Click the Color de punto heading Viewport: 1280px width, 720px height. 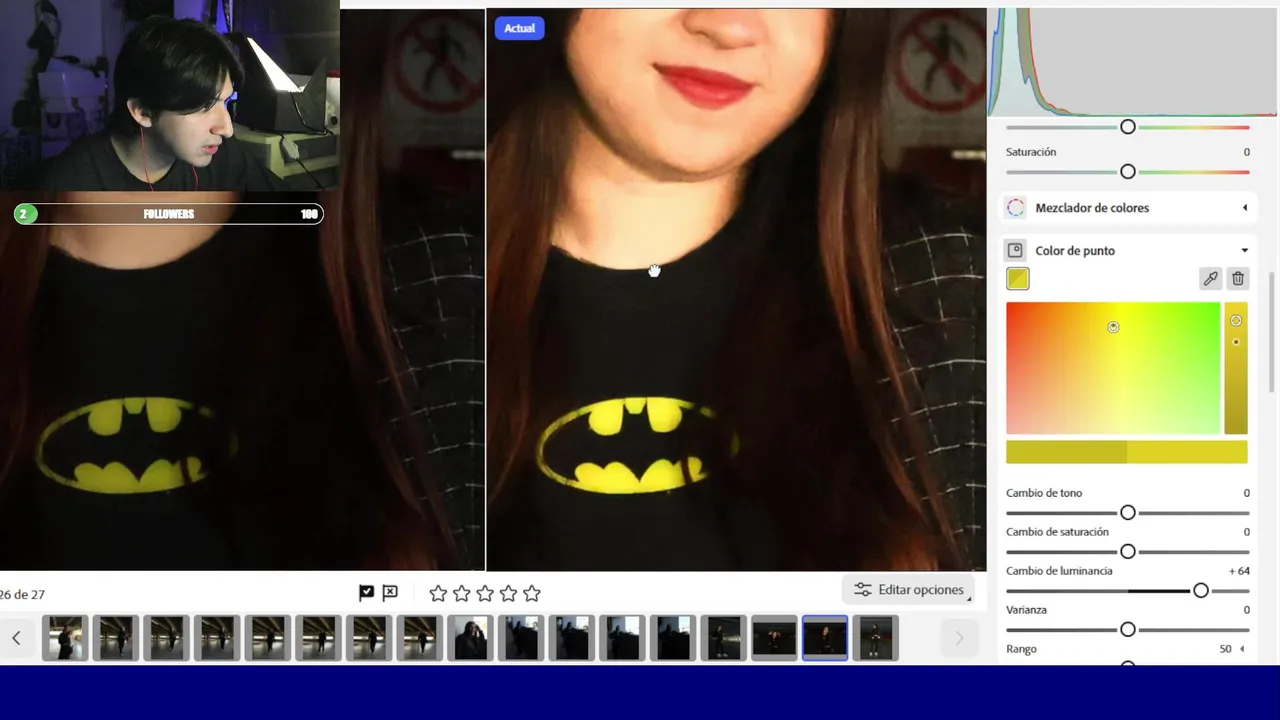click(x=1075, y=251)
